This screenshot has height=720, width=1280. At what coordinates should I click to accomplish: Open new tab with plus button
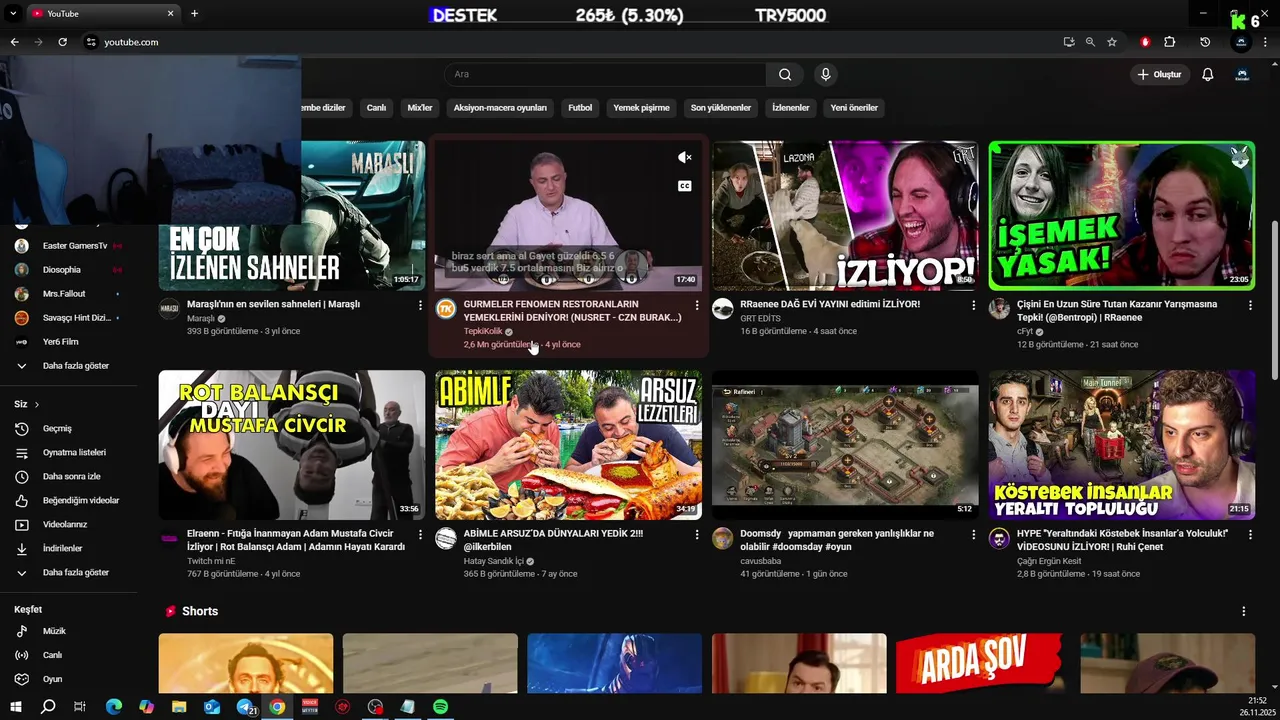point(194,13)
